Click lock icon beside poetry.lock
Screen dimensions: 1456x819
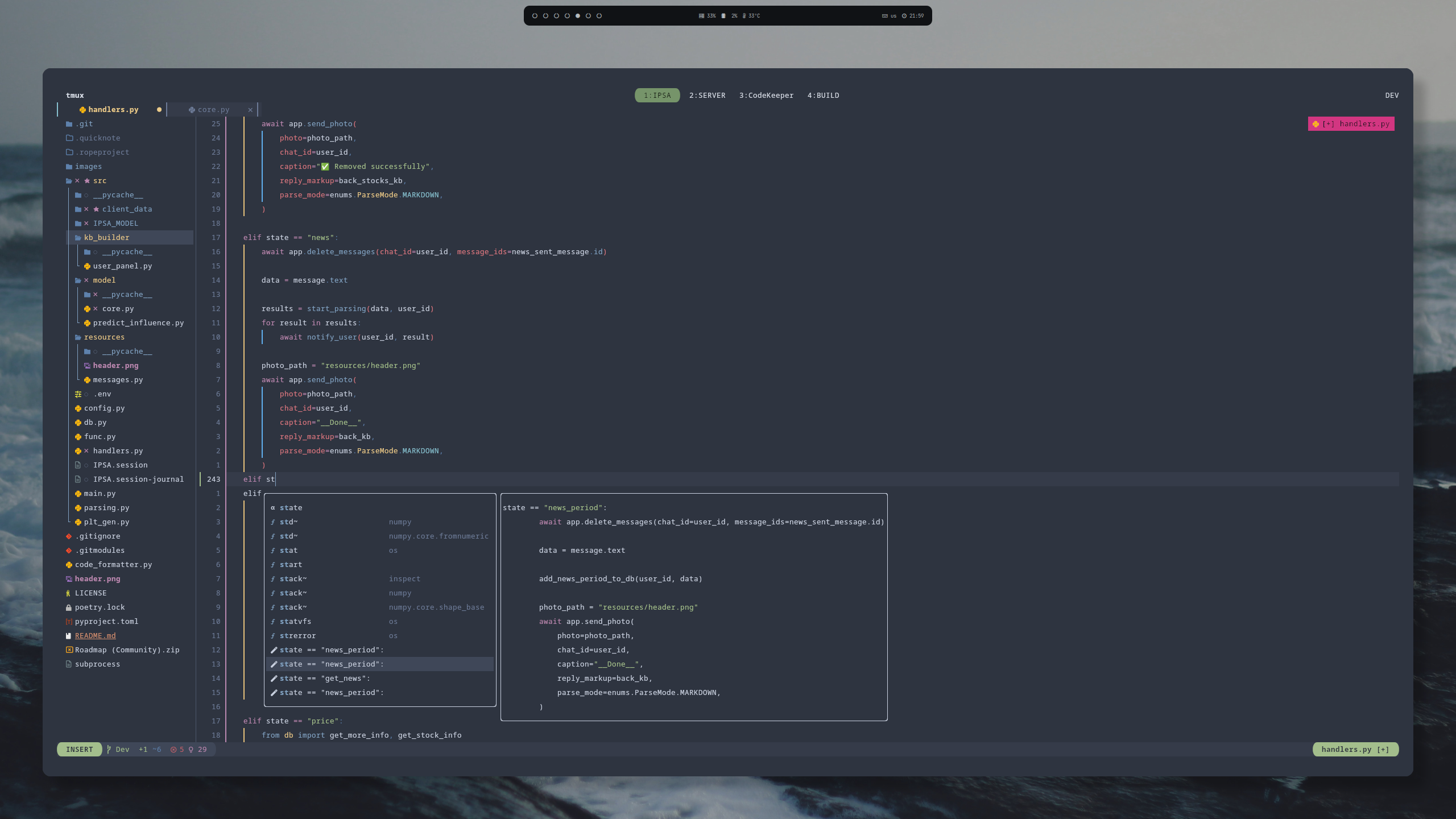click(69, 607)
